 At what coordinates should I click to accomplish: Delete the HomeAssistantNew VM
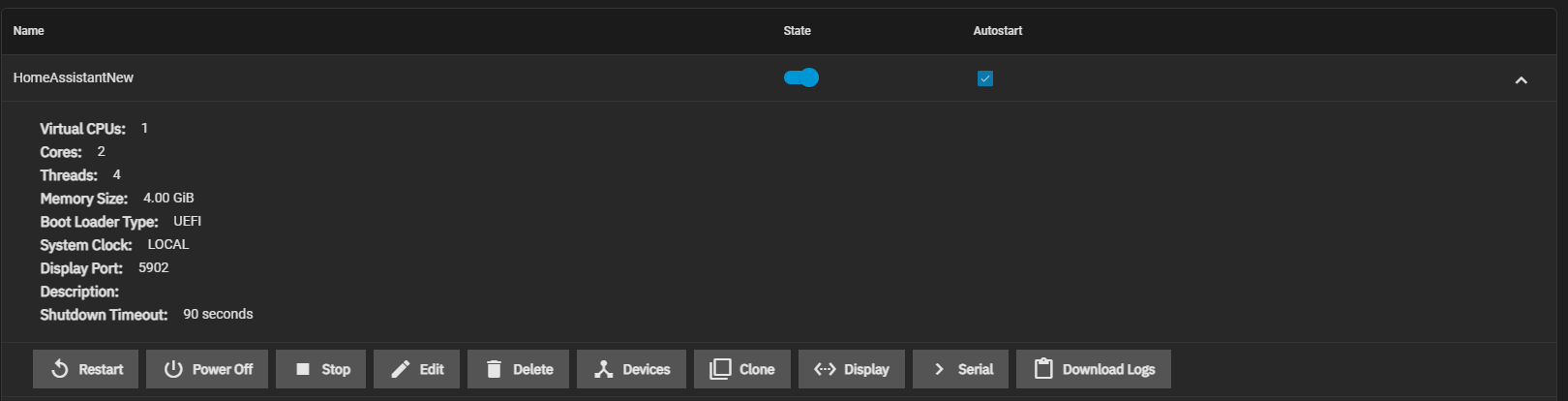point(518,369)
